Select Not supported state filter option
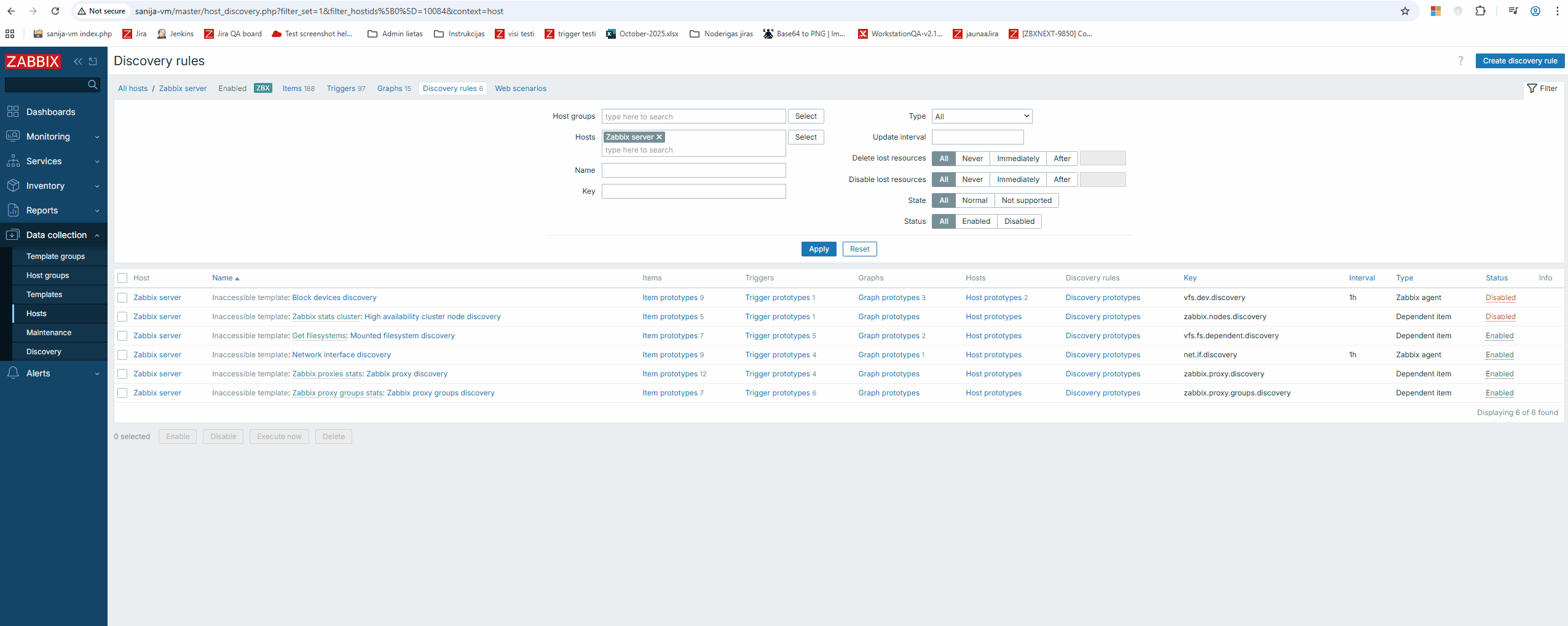The image size is (1568, 626). click(1026, 200)
